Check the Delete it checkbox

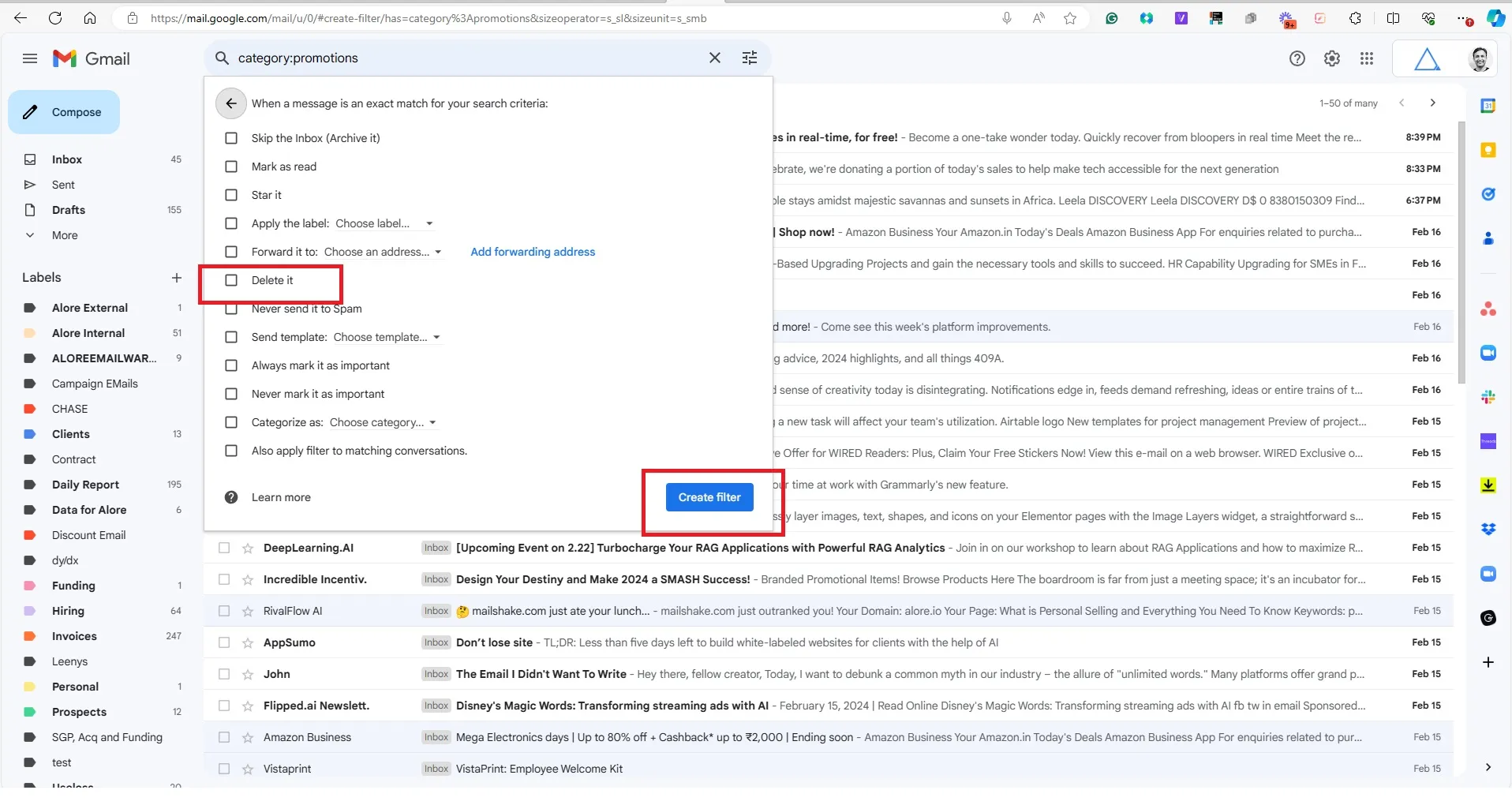[231, 280]
